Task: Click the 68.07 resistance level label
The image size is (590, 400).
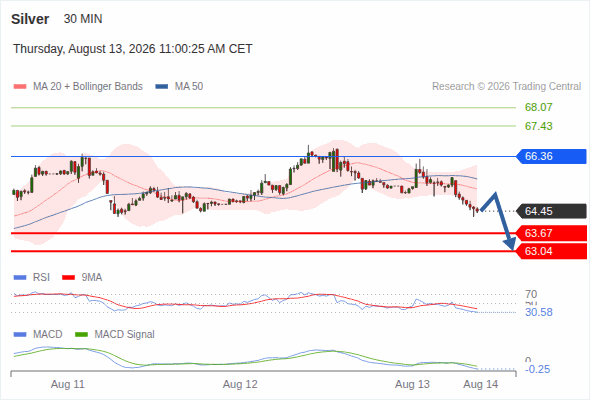Action: [x=538, y=107]
